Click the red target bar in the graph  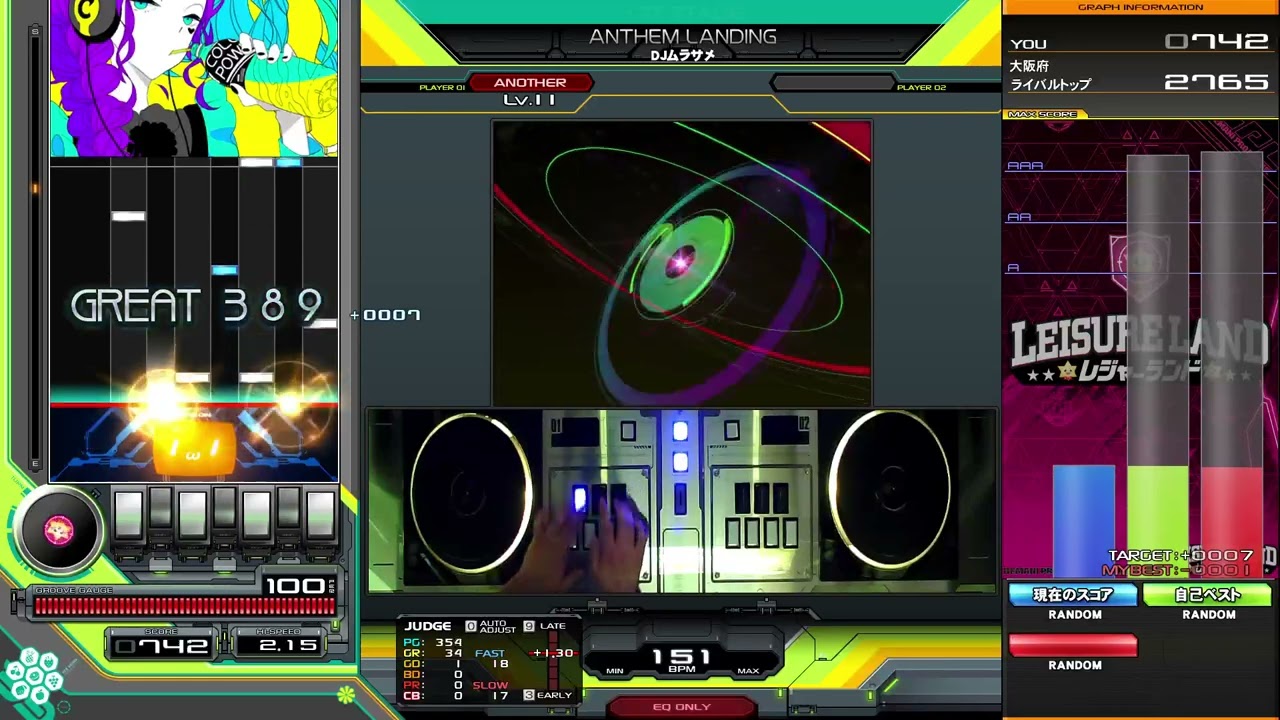pos(1232,520)
